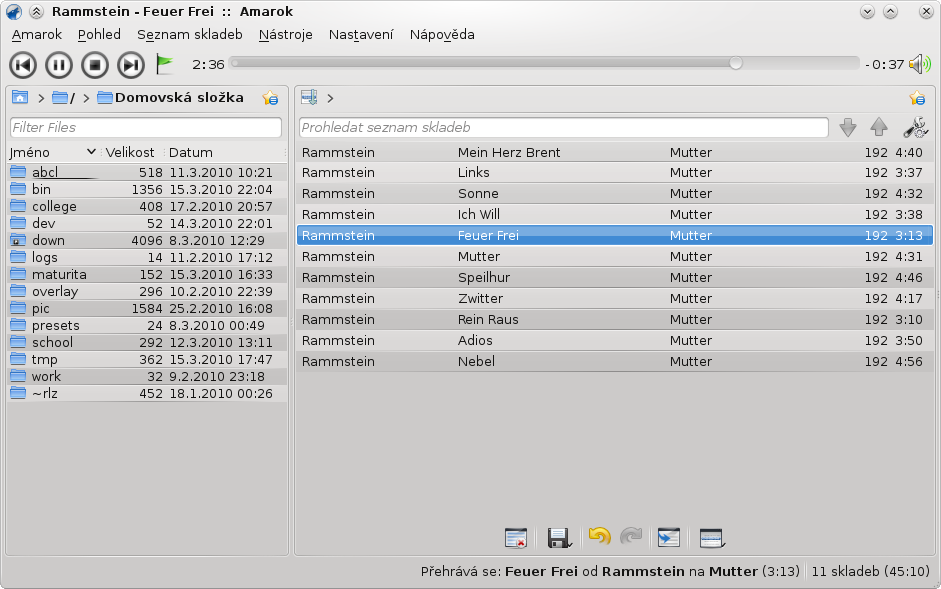941x589 pixels.
Task: Open the Pohled menu
Action: pyautogui.click(x=99, y=35)
